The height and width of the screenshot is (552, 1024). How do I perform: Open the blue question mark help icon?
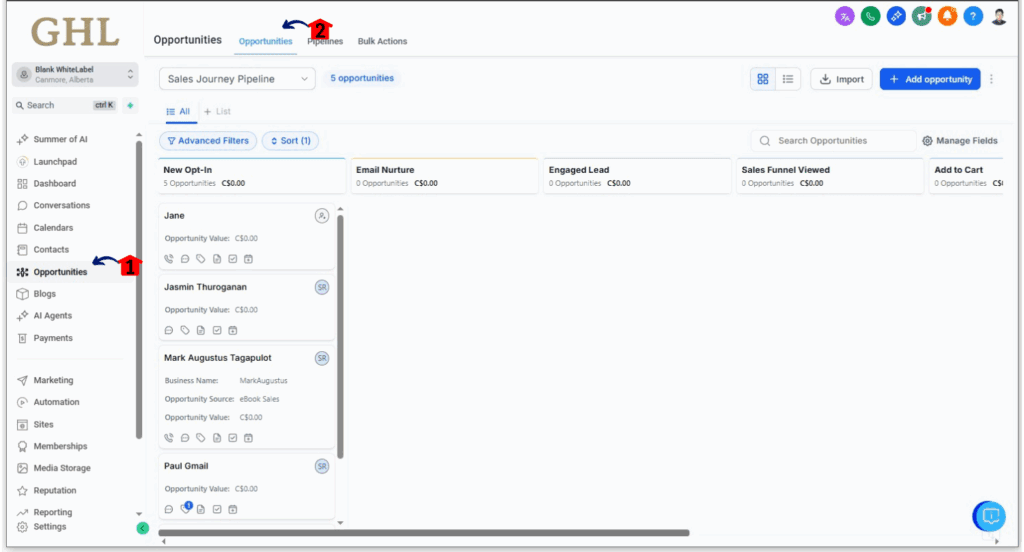[973, 16]
